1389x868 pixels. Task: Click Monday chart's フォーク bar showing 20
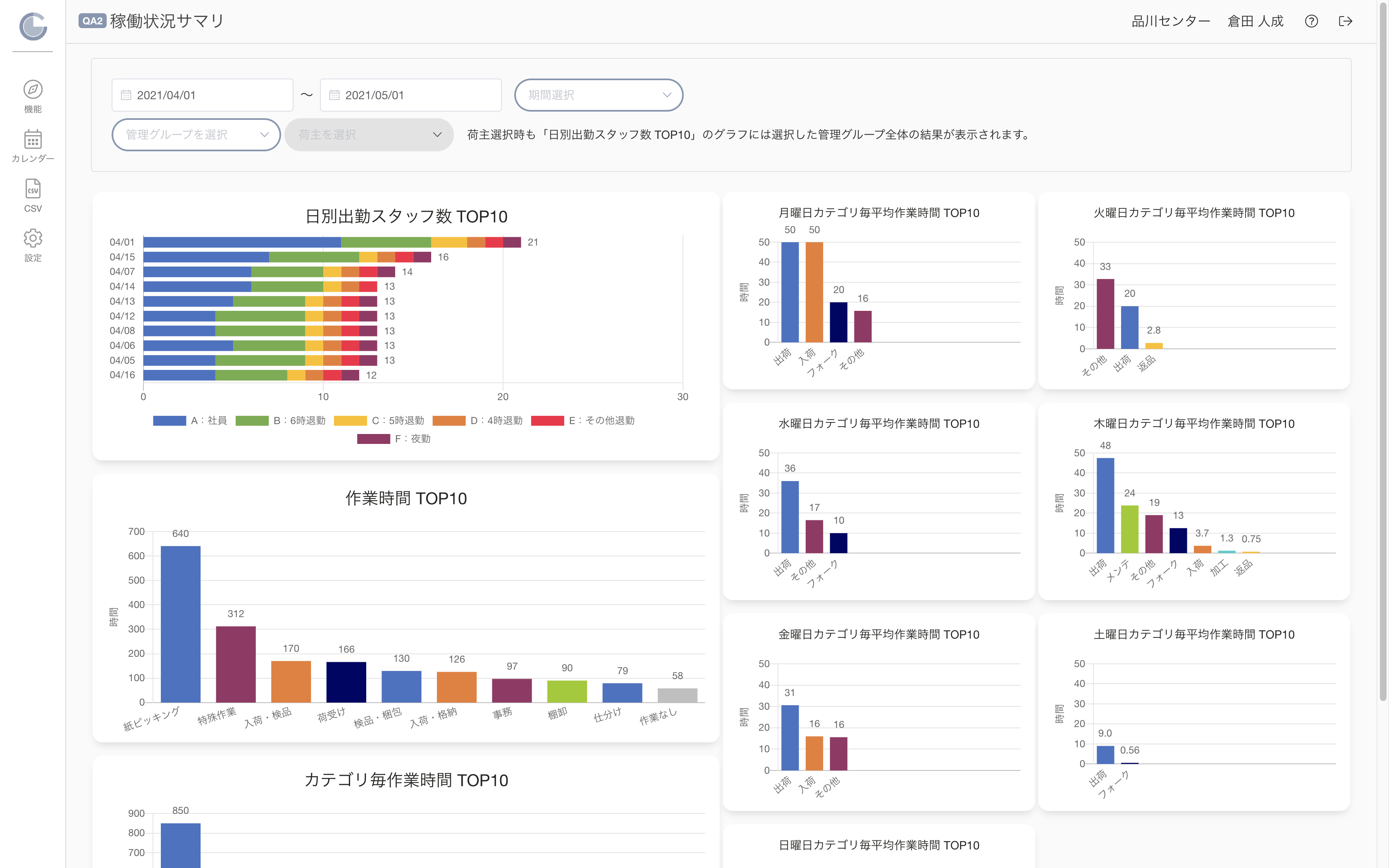tap(838, 322)
